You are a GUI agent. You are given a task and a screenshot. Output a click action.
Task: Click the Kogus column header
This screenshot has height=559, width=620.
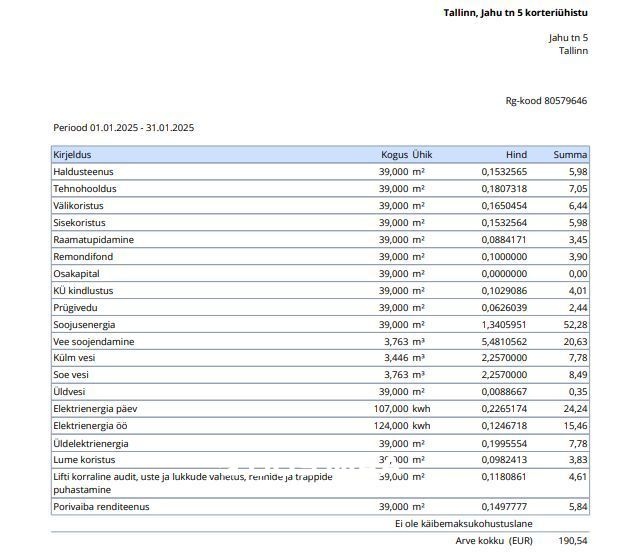(394, 155)
